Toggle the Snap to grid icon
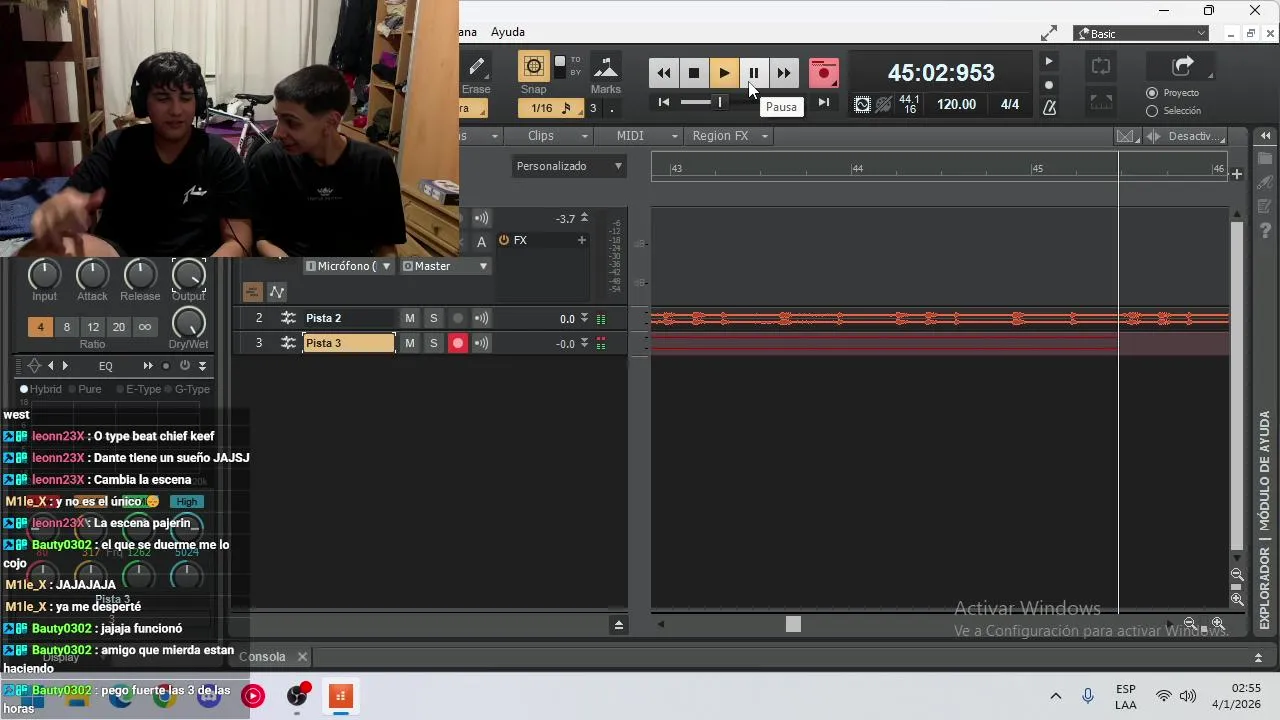Image resolution: width=1280 pixels, height=720 pixels. (534, 67)
